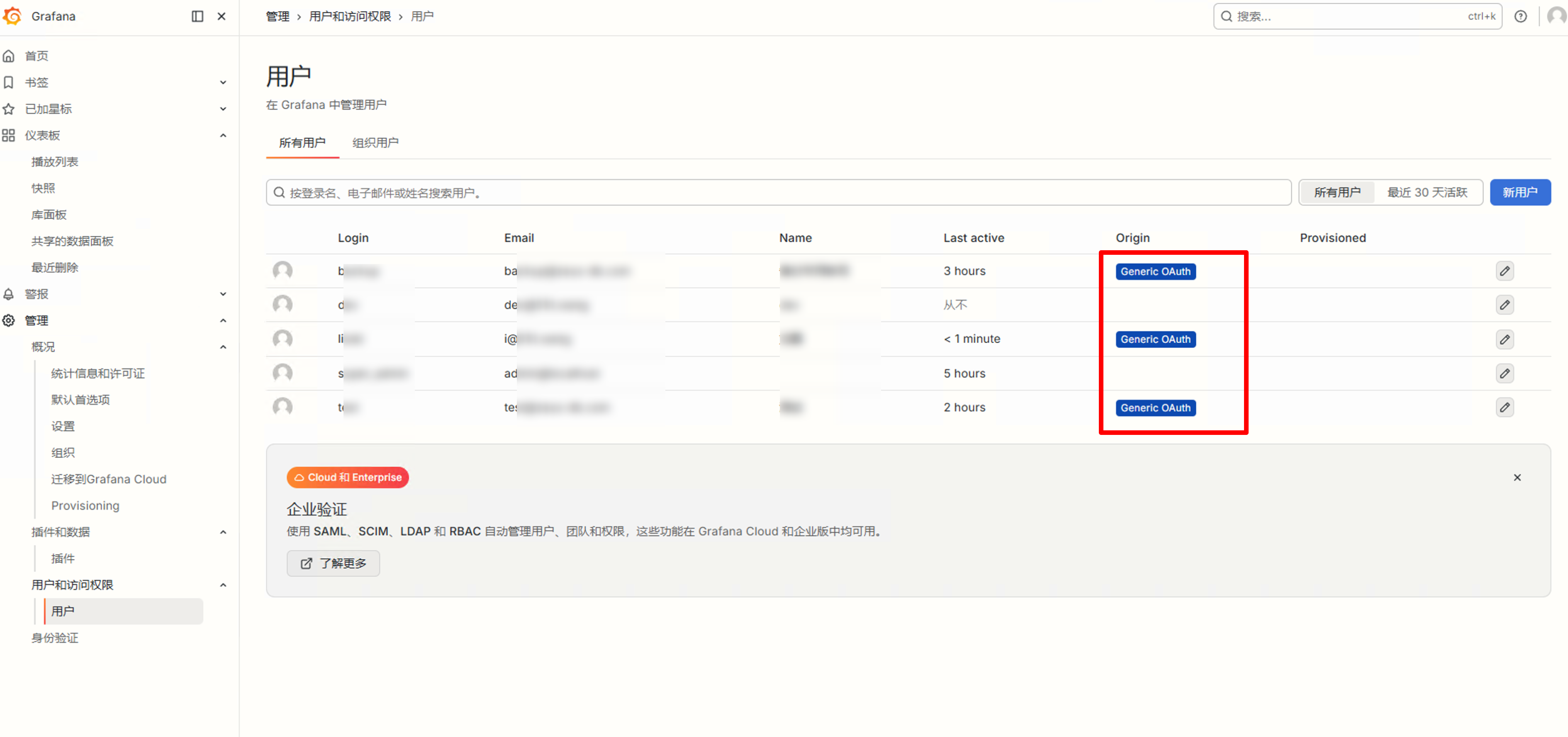
Task: Click avatar of user active 5 hours
Action: tap(282, 373)
